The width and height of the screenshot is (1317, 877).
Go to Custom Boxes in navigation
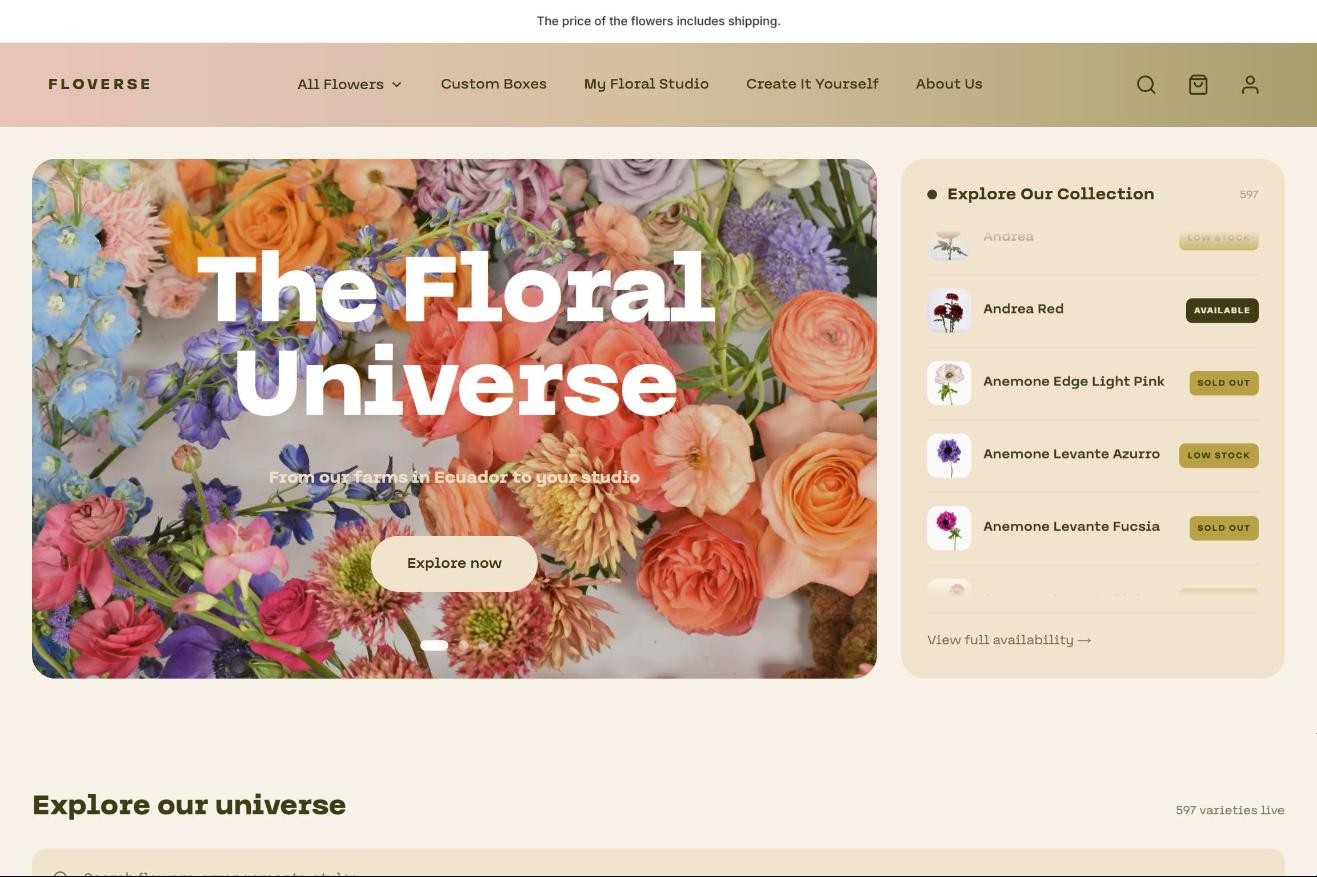[494, 84]
